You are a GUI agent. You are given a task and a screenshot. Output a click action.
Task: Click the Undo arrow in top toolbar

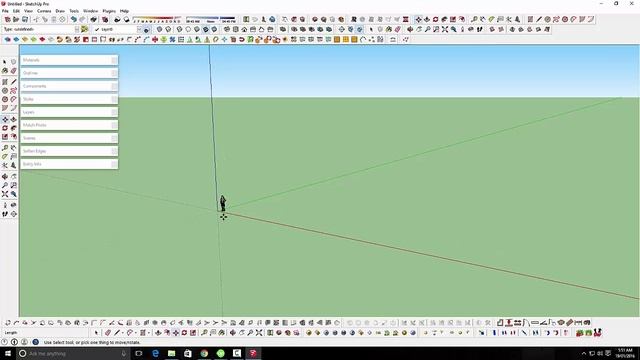point(73,19)
